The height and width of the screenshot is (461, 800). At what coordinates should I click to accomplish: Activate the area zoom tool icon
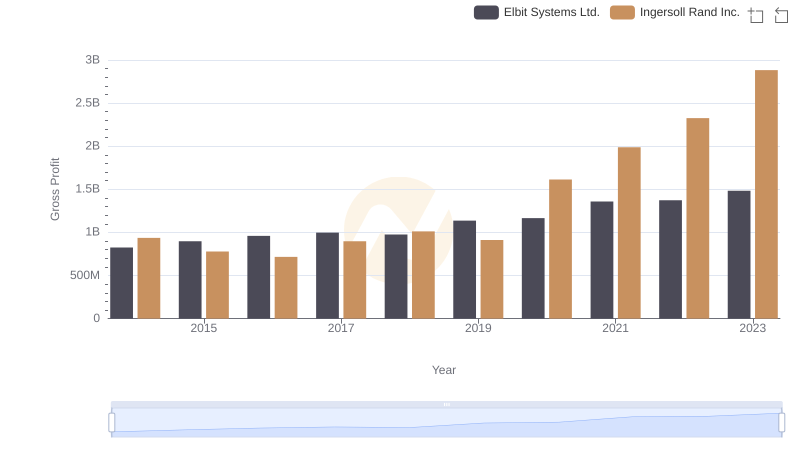(x=756, y=15)
